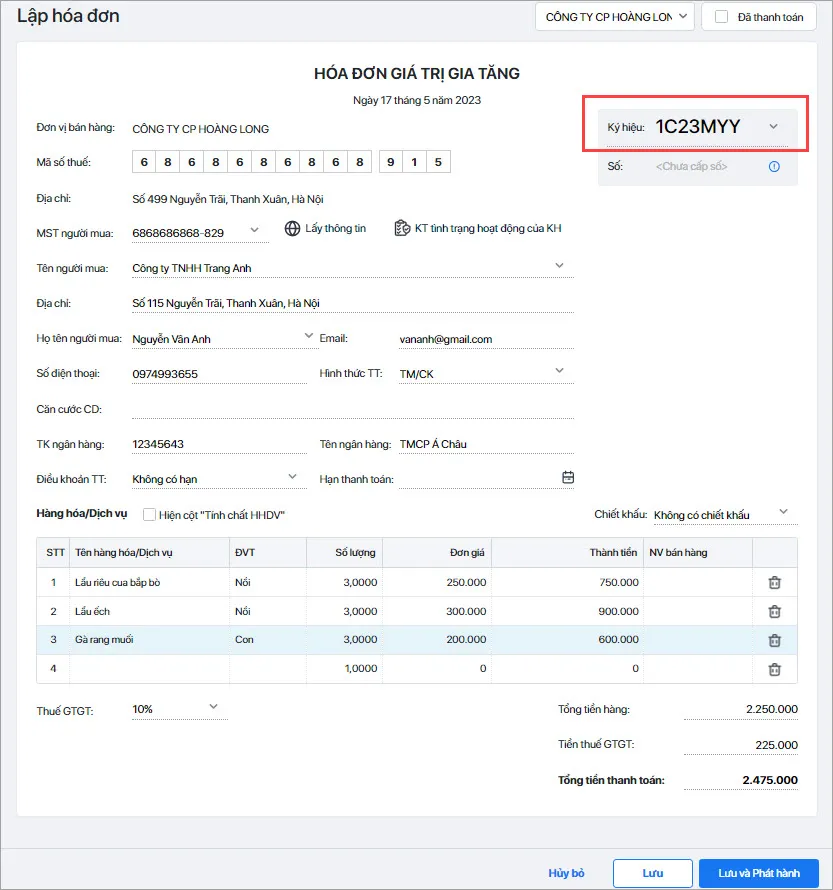Tick the Đã thanh toán checkbox
833x890 pixels.
pyautogui.click(x=721, y=17)
